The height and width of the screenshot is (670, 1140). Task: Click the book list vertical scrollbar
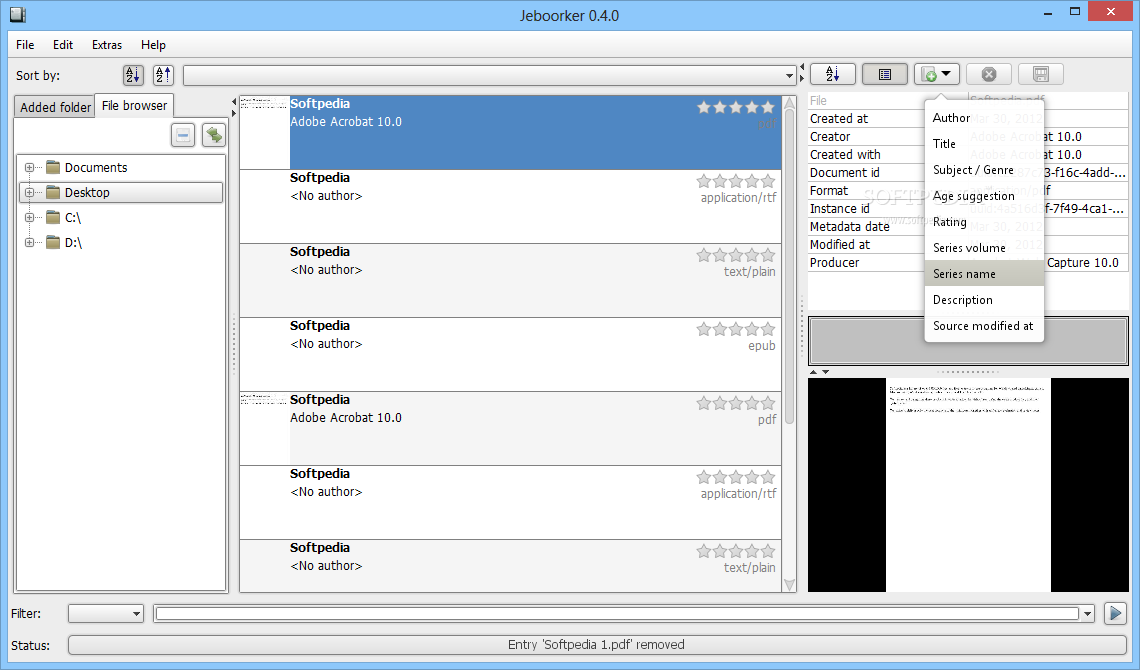789,265
